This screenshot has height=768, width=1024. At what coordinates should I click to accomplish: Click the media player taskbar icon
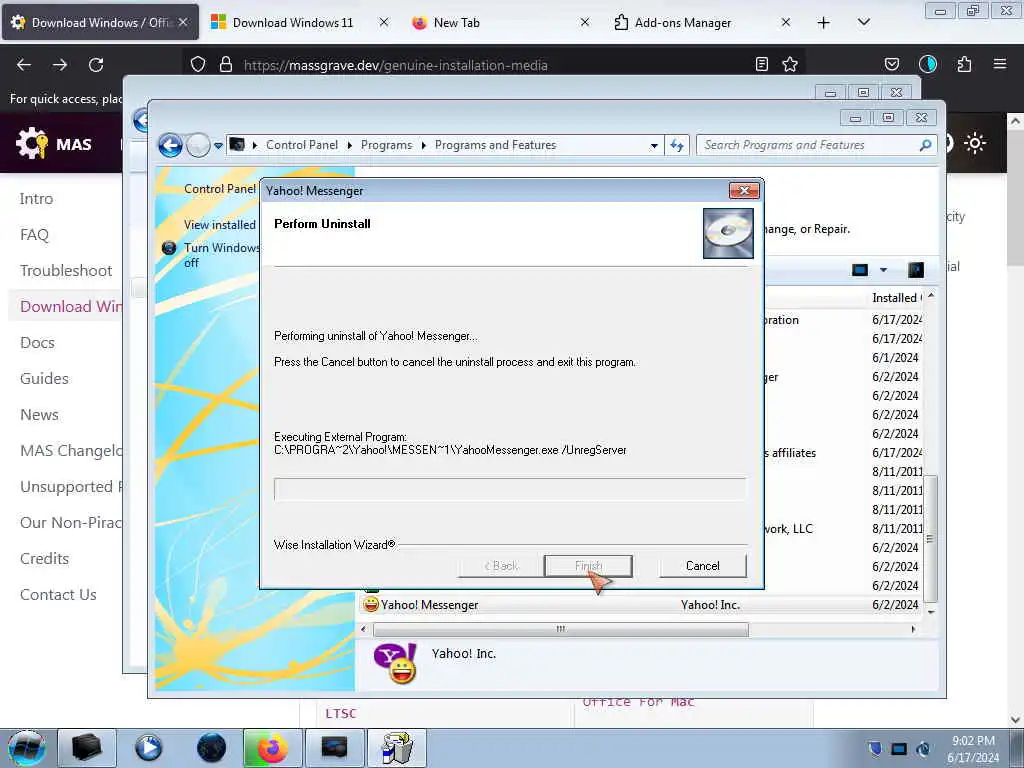click(149, 748)
